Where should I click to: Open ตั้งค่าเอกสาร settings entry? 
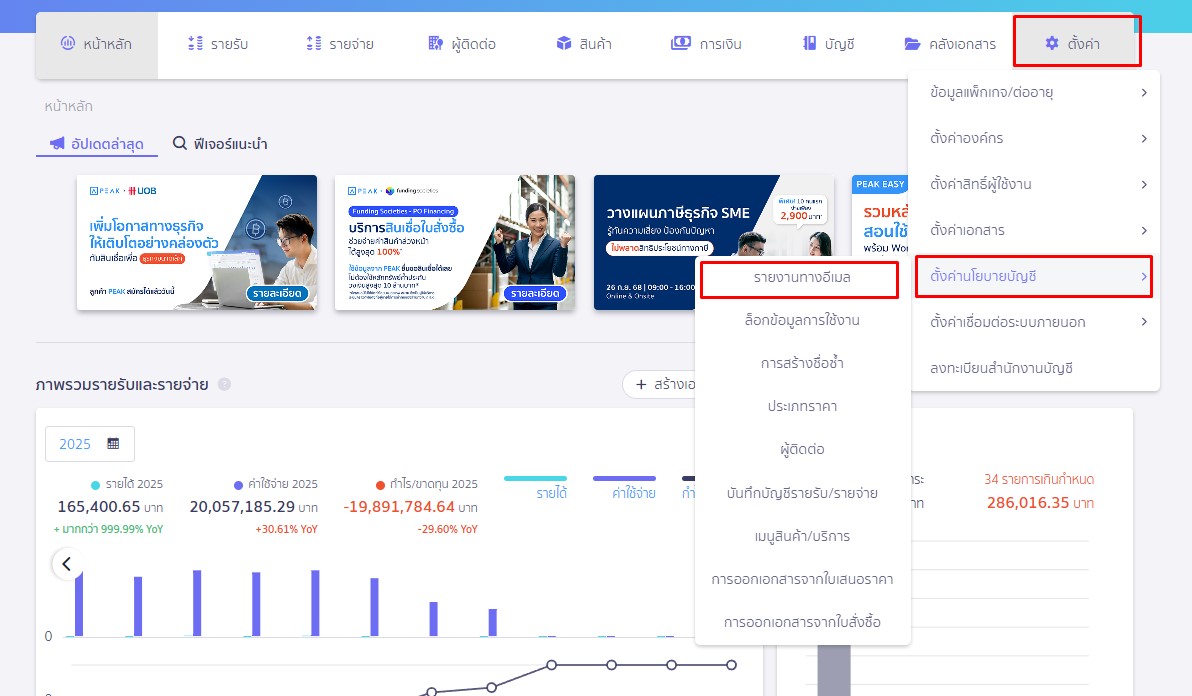click(1035, 230)
